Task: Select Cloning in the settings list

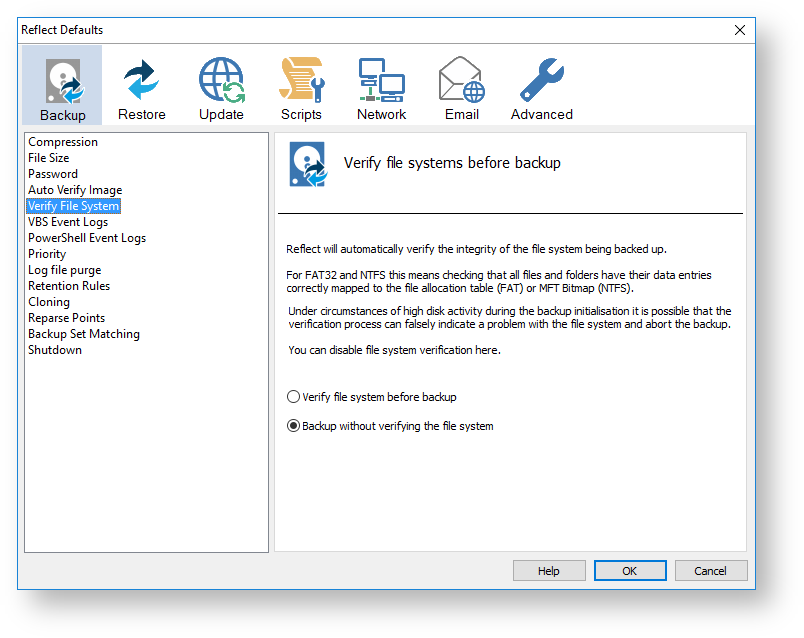Action: [x=49, y=302]
